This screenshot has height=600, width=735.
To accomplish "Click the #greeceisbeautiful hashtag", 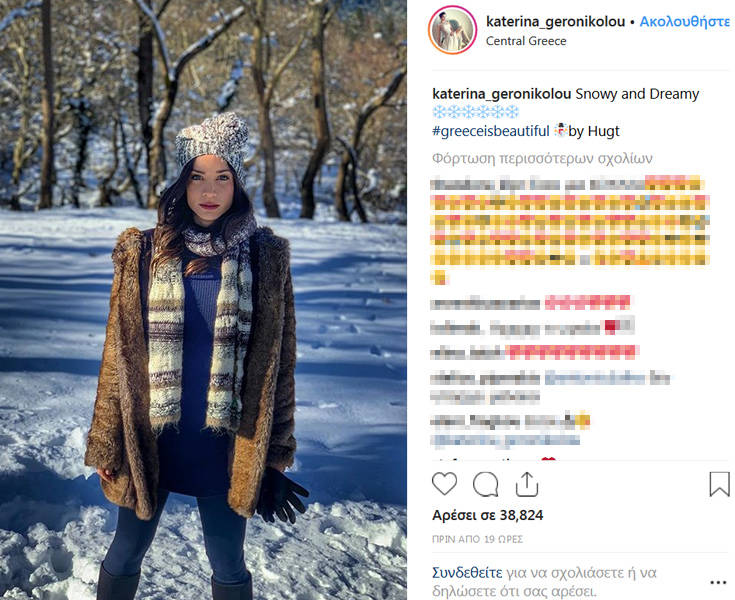I will [x=490, y=131].
